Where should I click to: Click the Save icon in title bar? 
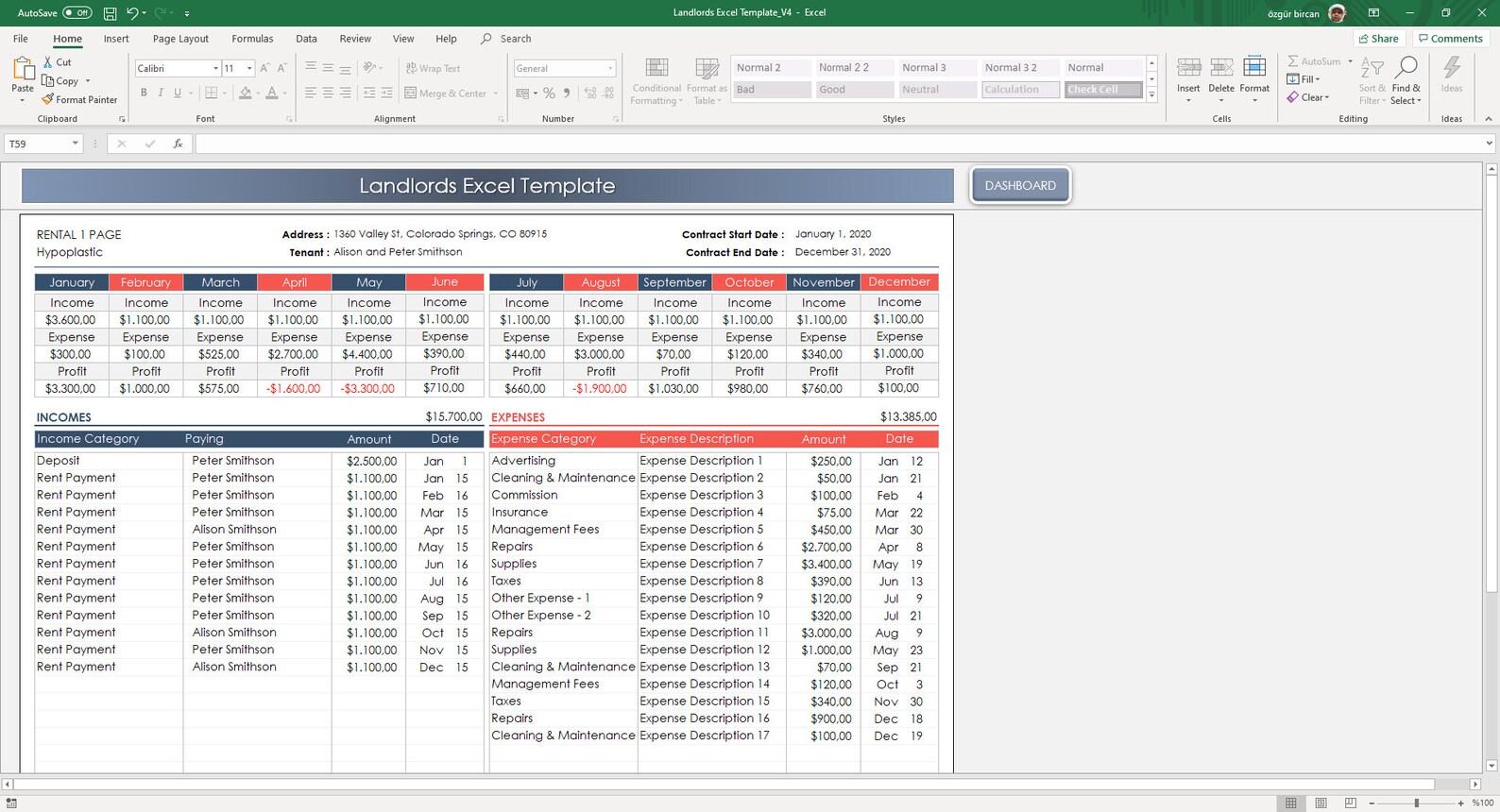click(110, 13)
